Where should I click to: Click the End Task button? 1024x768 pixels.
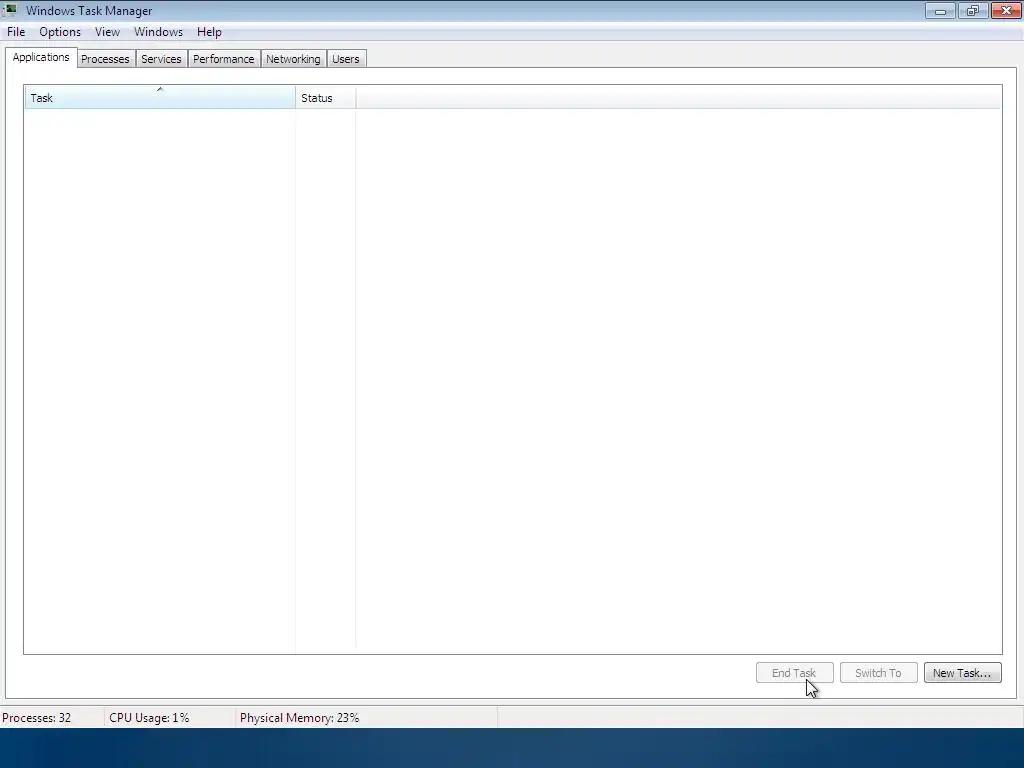[x=794, y=673]
